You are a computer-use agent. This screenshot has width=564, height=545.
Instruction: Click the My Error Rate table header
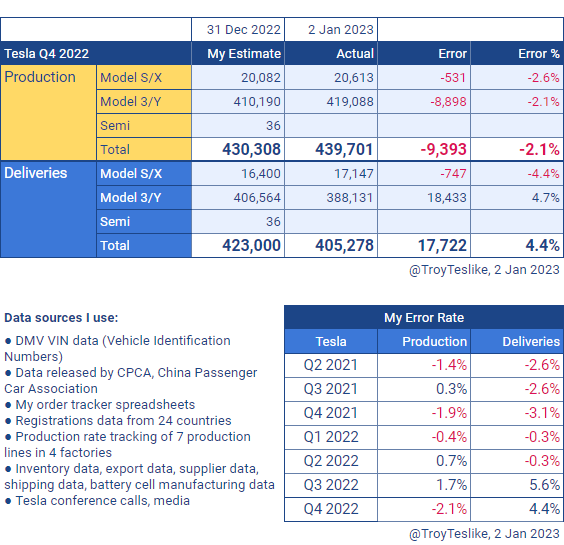coord(424,317)
